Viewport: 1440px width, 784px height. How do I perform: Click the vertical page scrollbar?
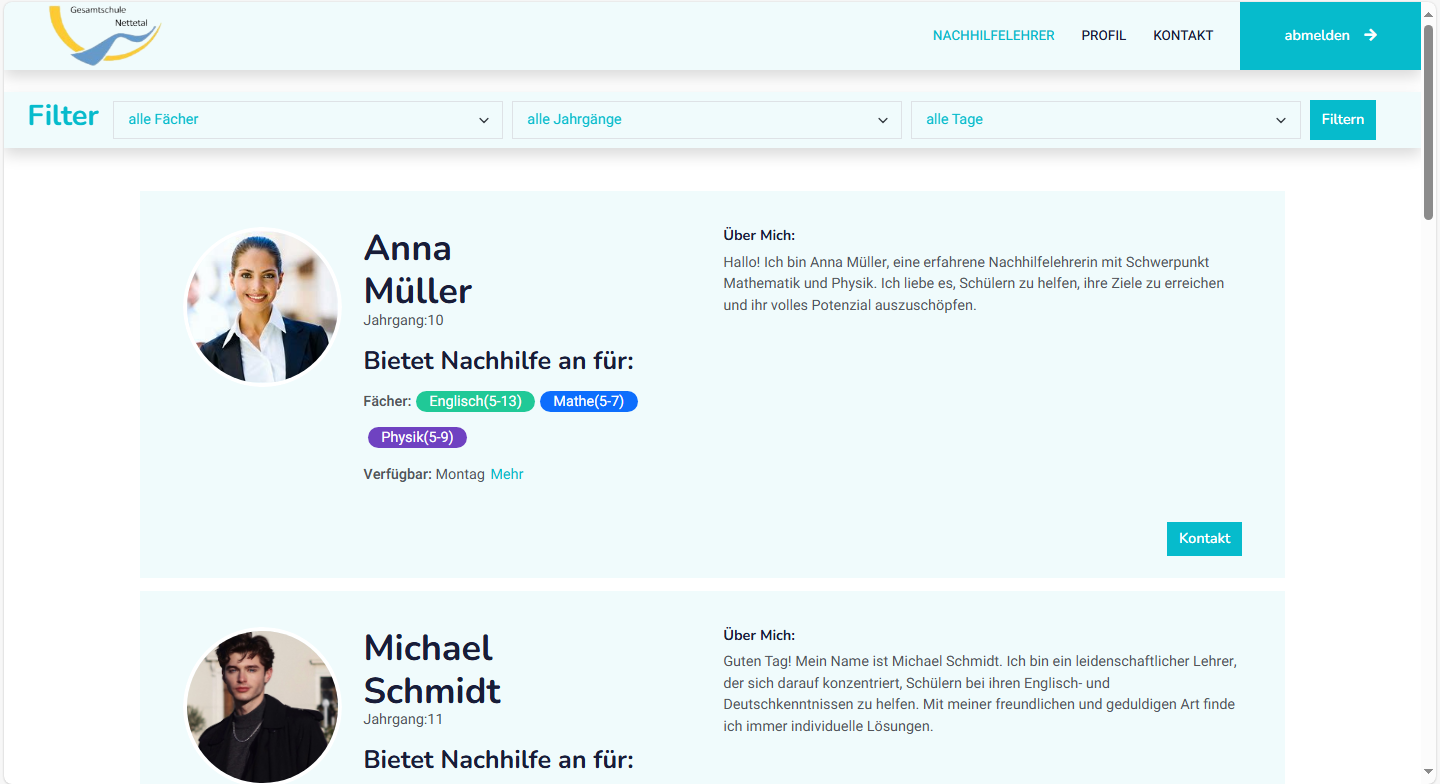(x=1429, y=120)
